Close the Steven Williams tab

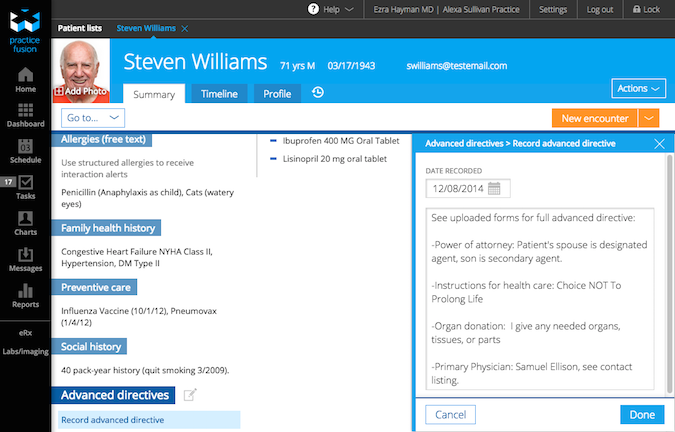coord(185,29)
